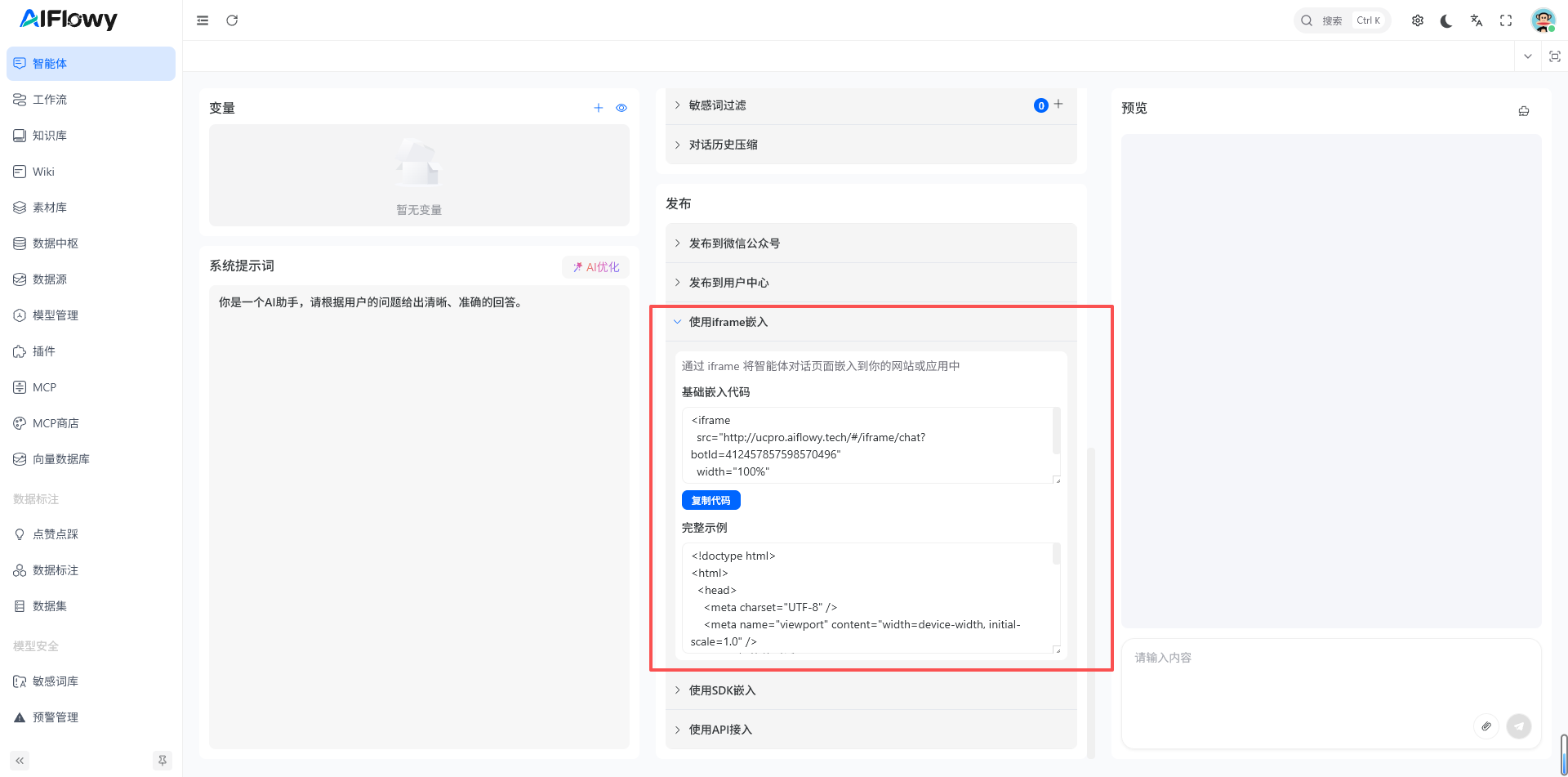Expand 使用API接入 section
This screenshot has width=1568, height=777.
[871, 730]
